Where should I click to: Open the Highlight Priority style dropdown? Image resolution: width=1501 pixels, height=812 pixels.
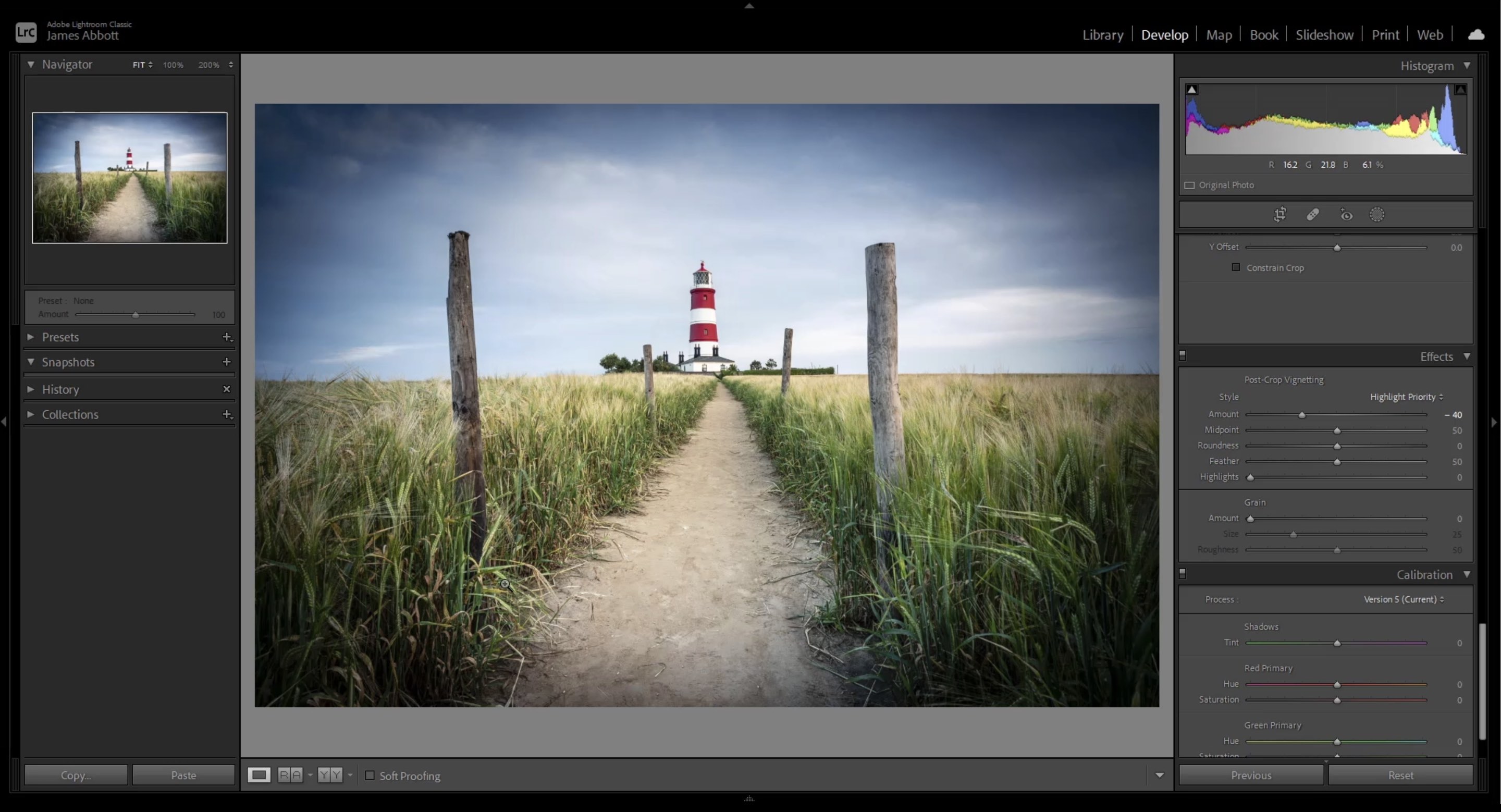point(1406,396)
